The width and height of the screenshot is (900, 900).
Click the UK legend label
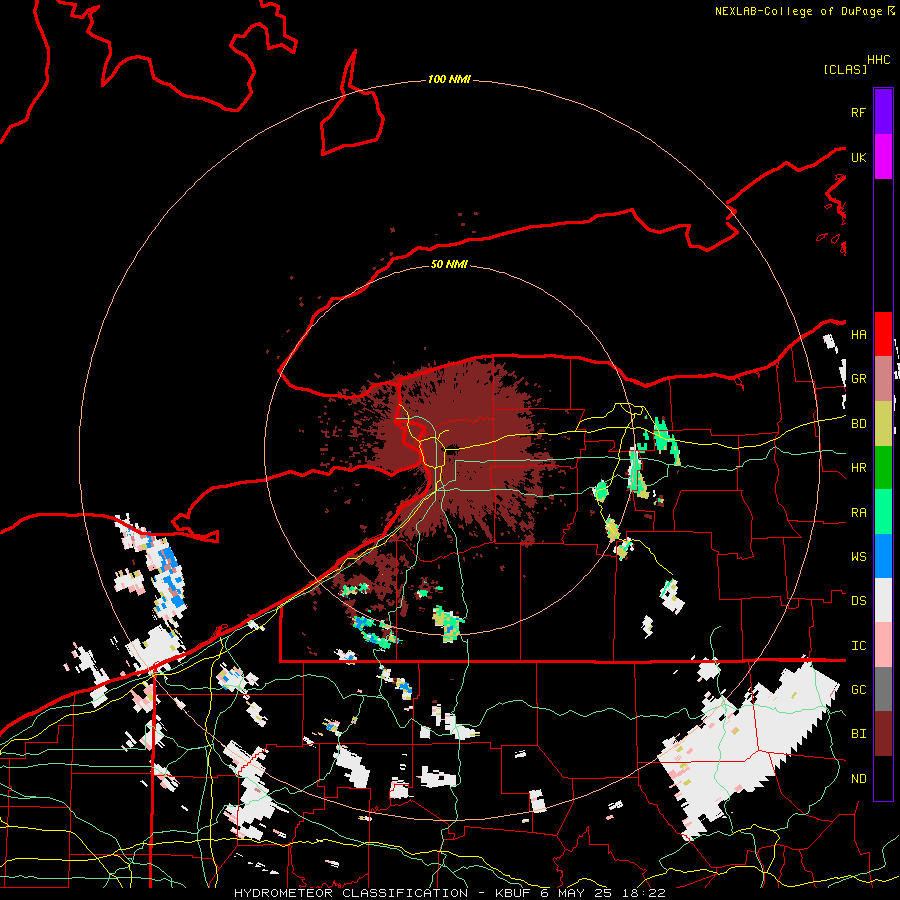[858, 157]
